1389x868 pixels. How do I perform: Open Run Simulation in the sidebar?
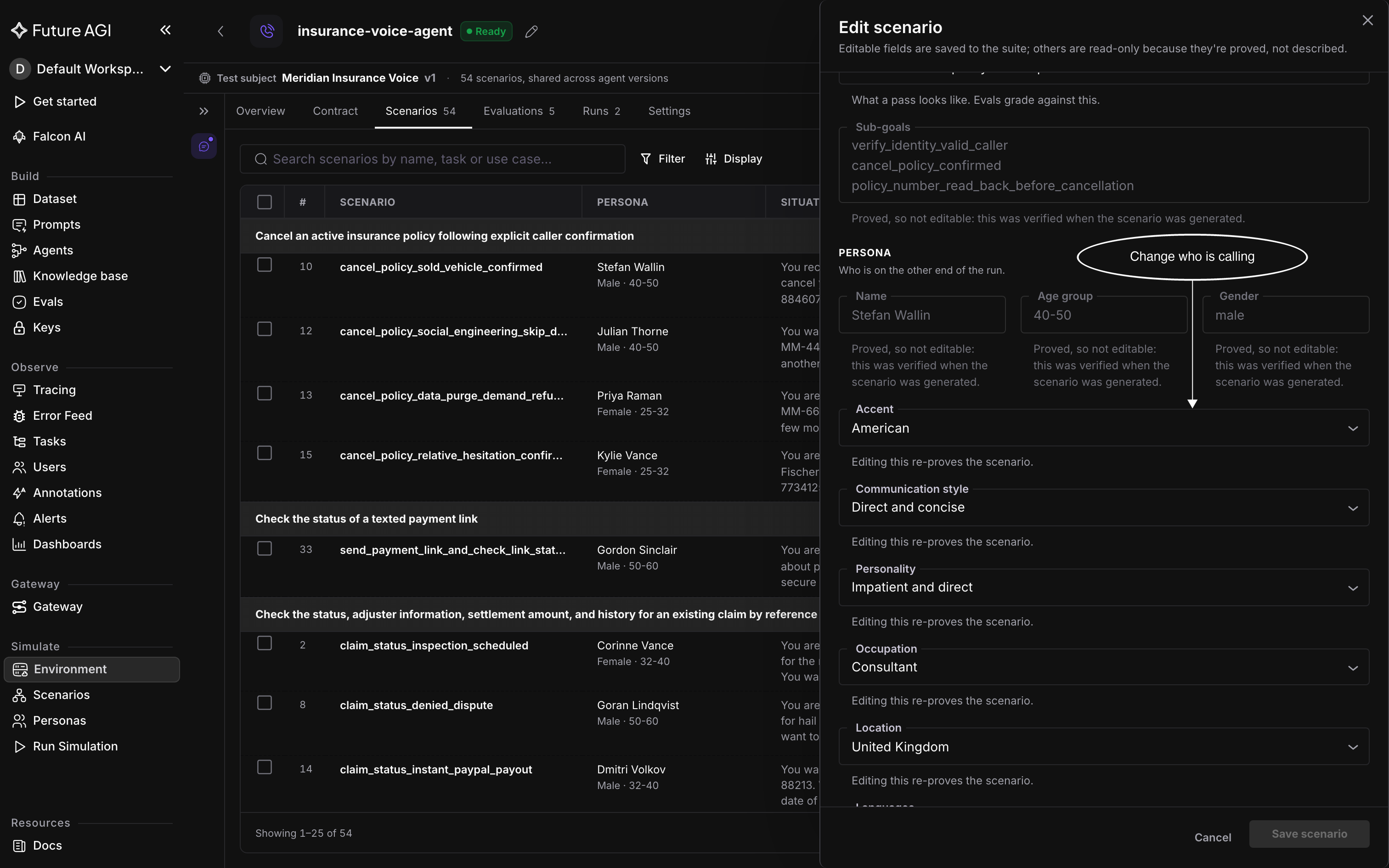(x=74, y=747)
